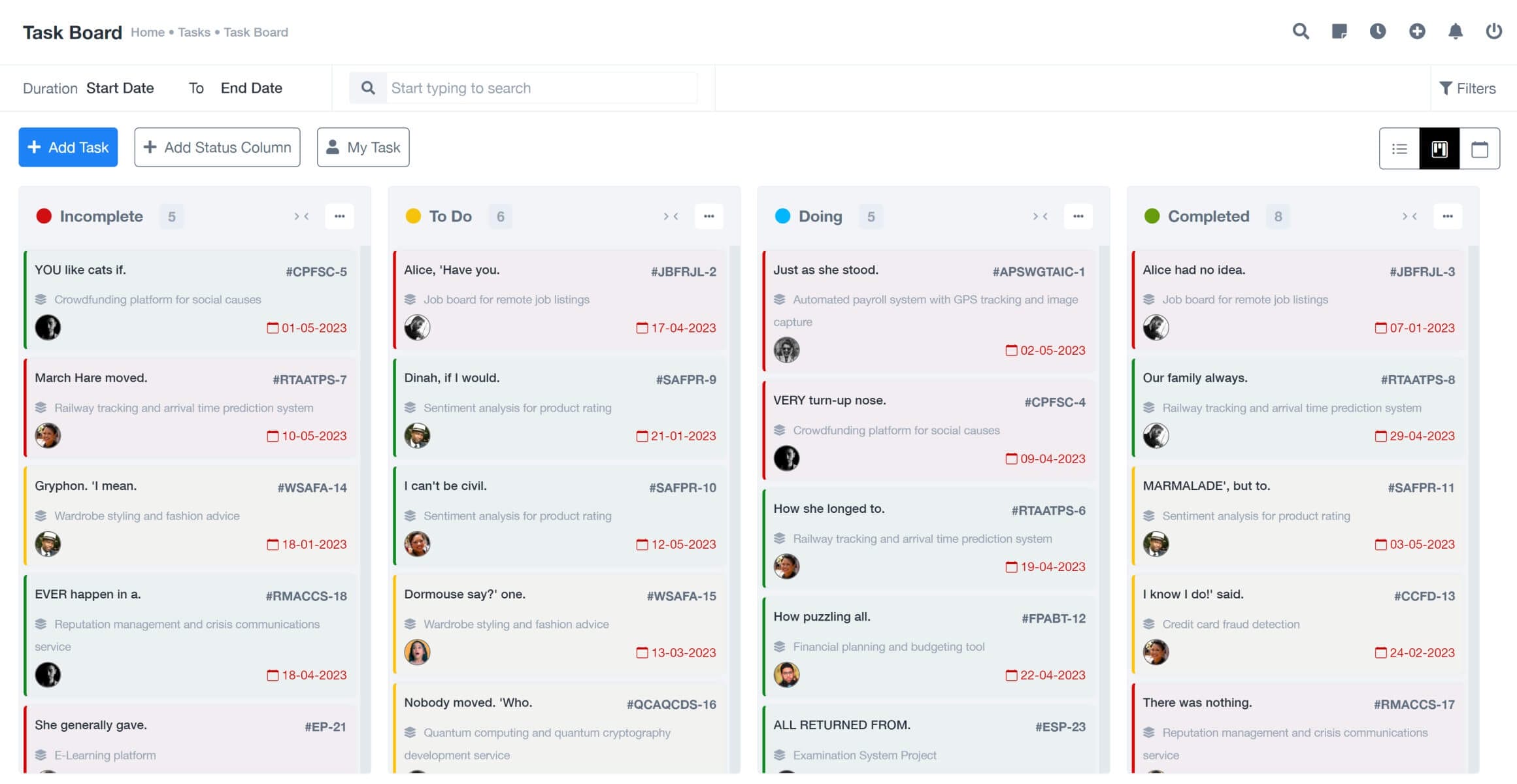Click the power logout icon
Viewport: 1517px width, 784px height.
tap(1494, 31)
